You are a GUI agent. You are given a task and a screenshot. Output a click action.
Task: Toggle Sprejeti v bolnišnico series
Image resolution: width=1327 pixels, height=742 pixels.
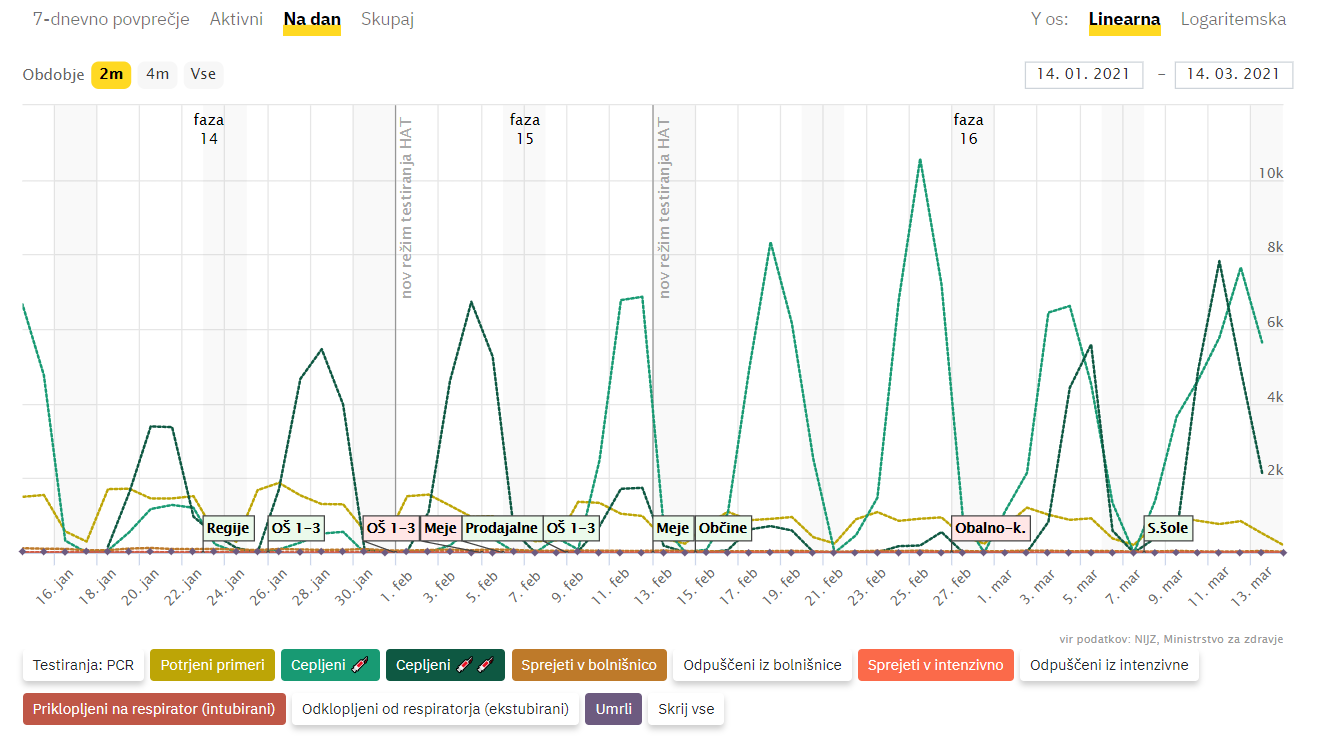click(x=589, y=665)
